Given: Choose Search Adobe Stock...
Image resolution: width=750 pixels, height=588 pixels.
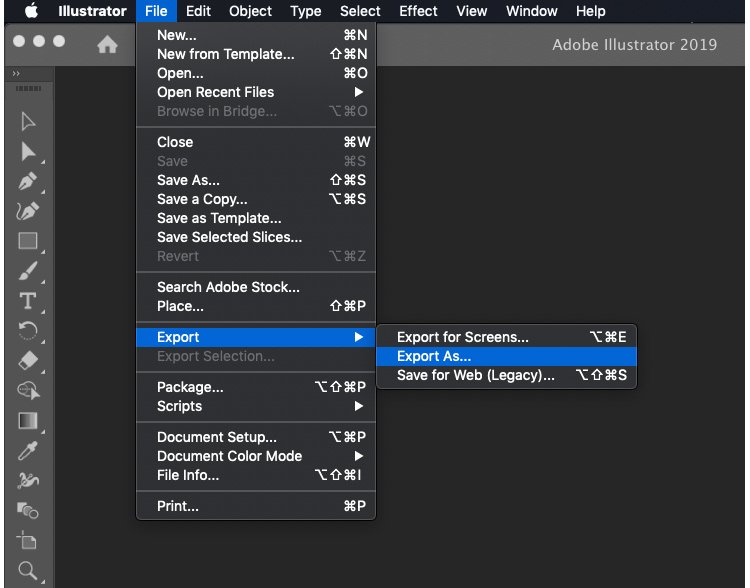Looking at the screenshot, I should click(x=256, y=287).
